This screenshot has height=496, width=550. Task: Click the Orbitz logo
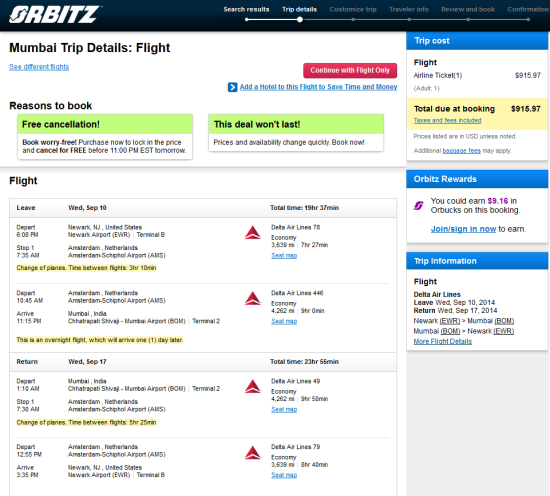click(x=55, y=14)
